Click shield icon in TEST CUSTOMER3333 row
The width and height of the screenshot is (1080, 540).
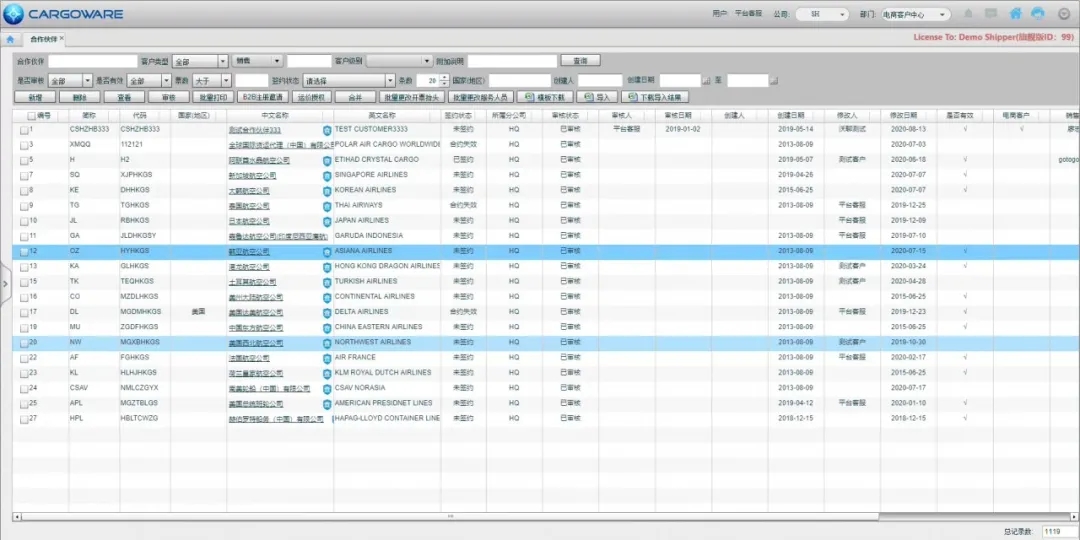pyautogui.click(x=327, y=129)
